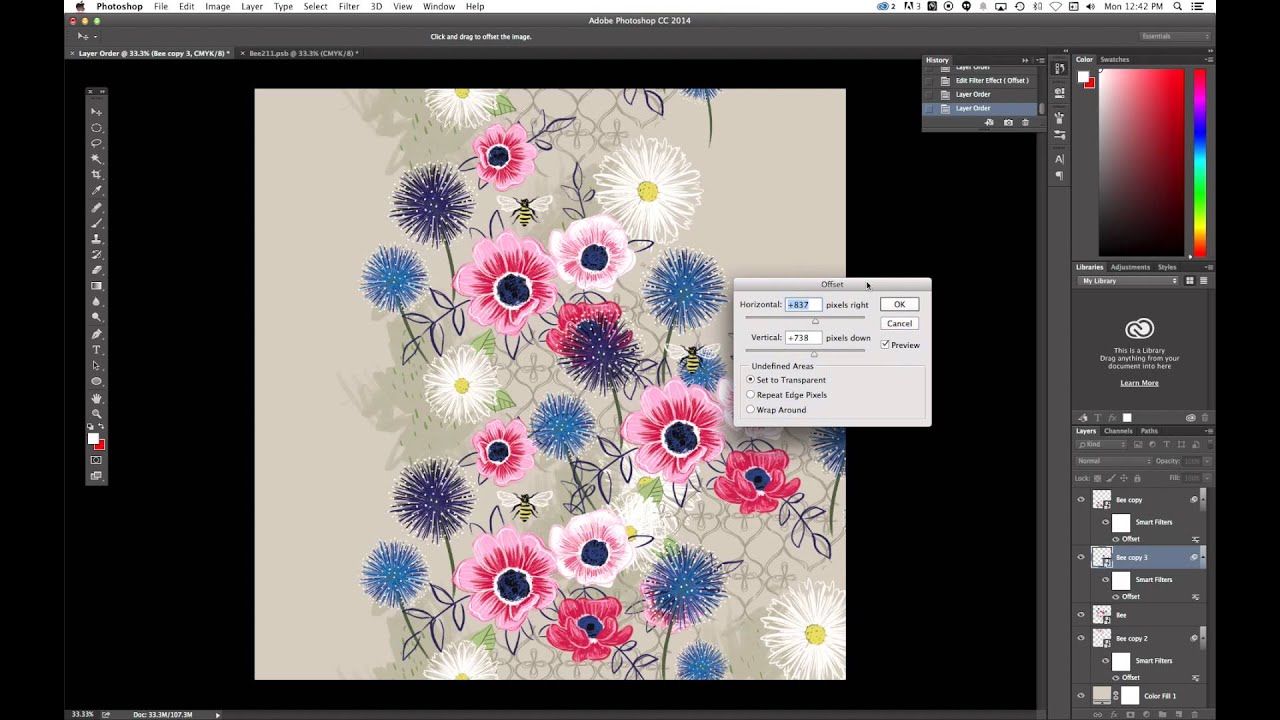1280x720 pixels.
Task: Create new snapshot in History panel
Action: 1008,123
